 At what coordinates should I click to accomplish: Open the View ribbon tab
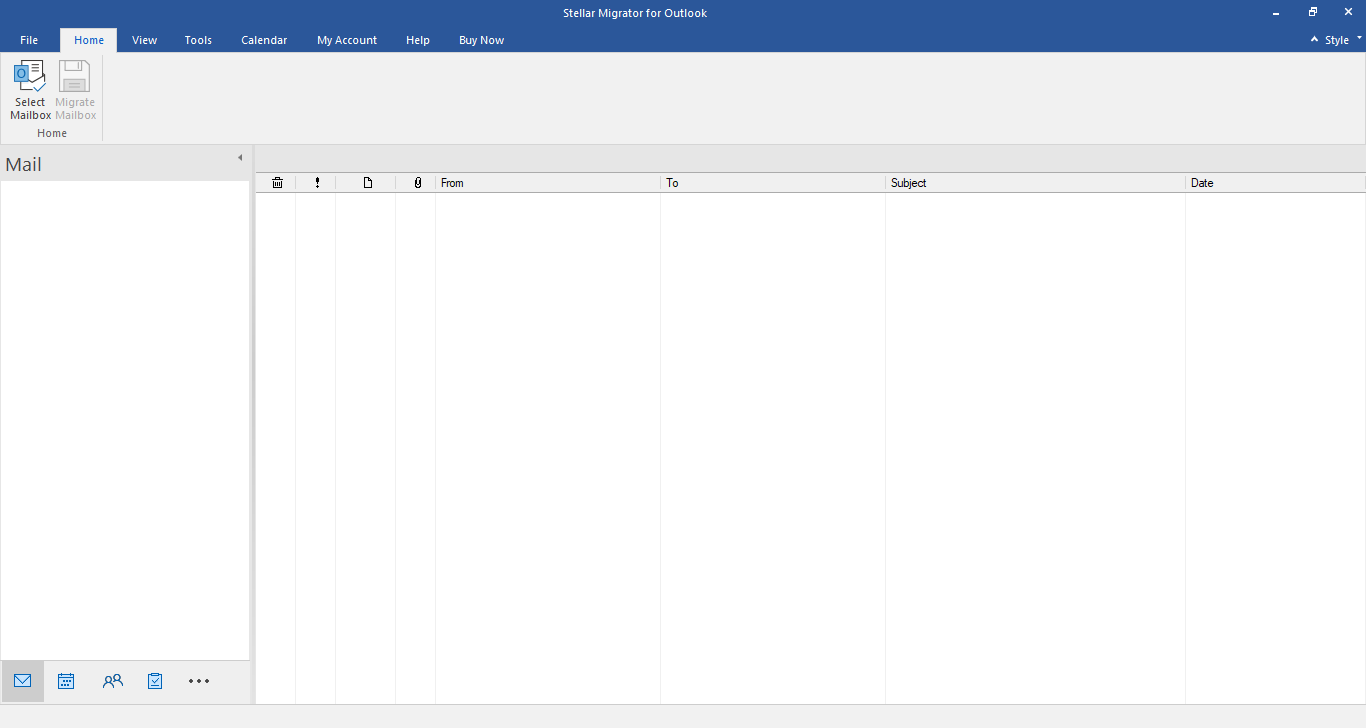[x=144, y=40]
